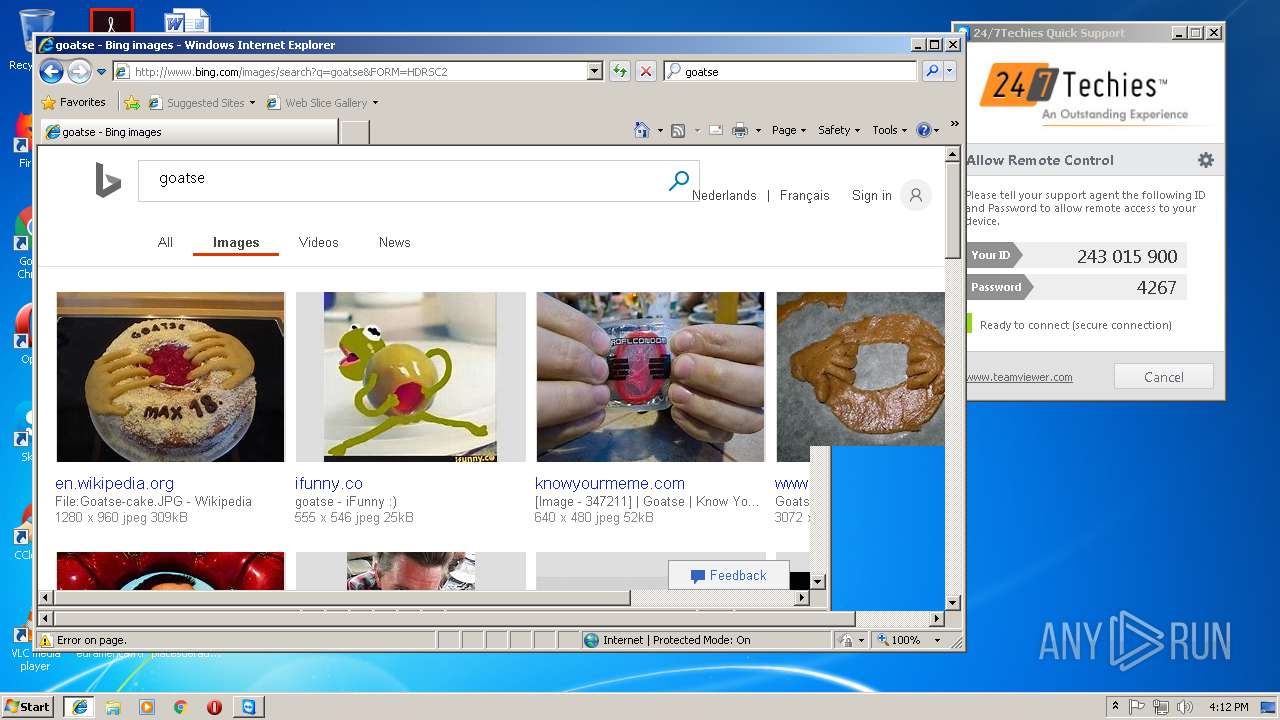The width and height of the screenshot is (1280, 720).
Task: Click the Opera icon in the taskbar
Action: [x=214, y=706]
